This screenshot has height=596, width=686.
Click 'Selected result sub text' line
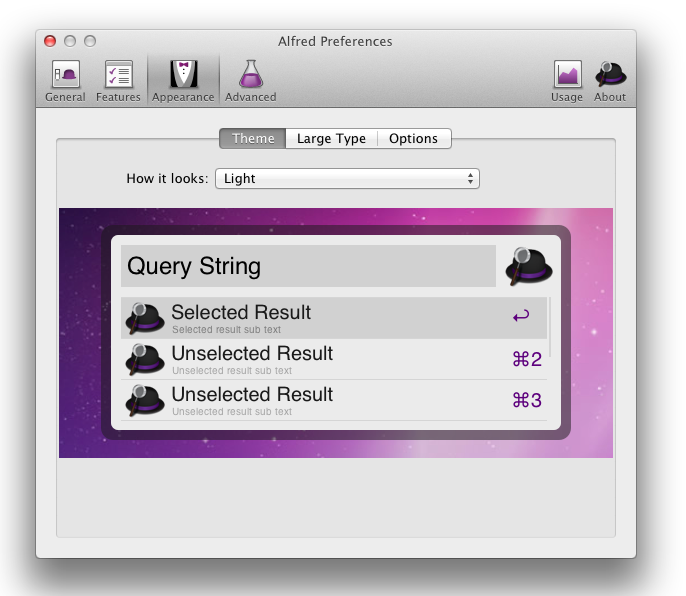[x=226, y=330]
